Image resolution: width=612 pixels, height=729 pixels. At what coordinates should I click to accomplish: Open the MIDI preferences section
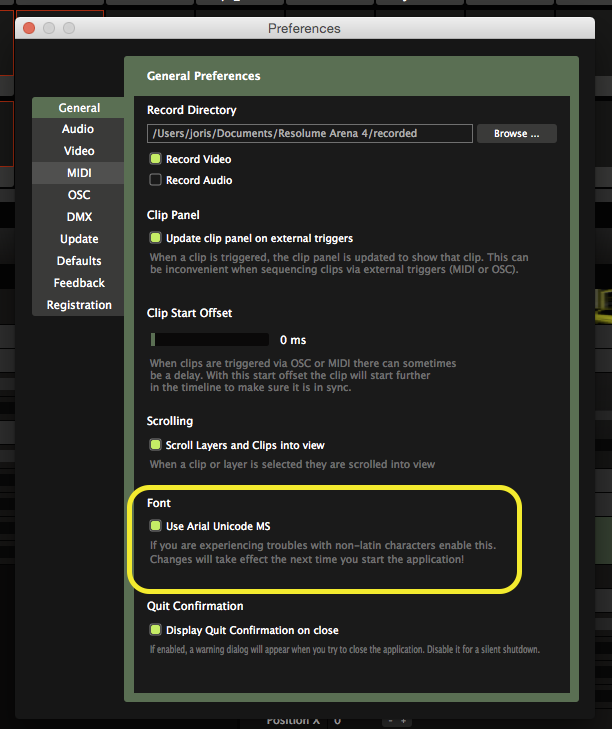(79, 173)
